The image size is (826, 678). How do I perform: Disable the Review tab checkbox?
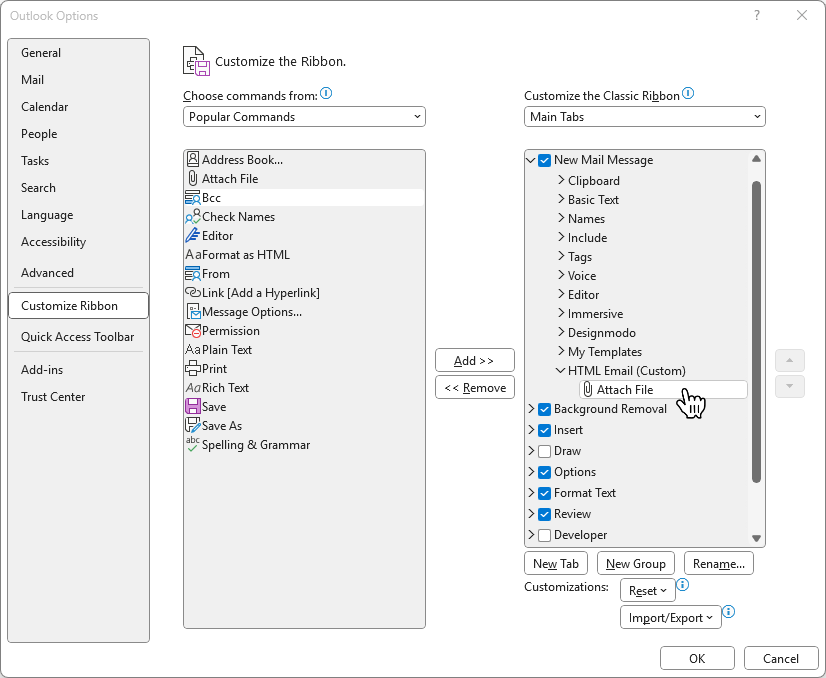click(545, 514)
